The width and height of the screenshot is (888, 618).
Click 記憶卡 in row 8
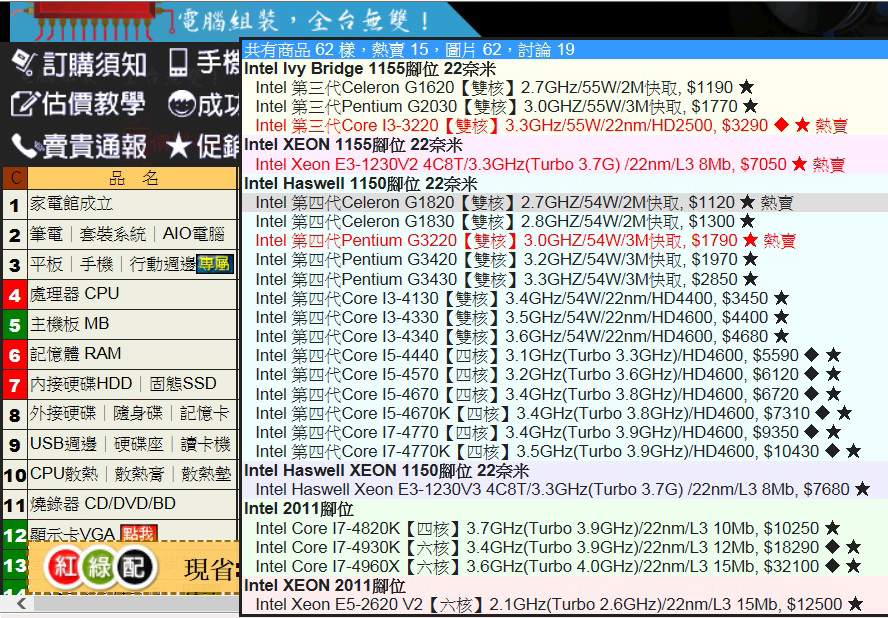(205, 414)
